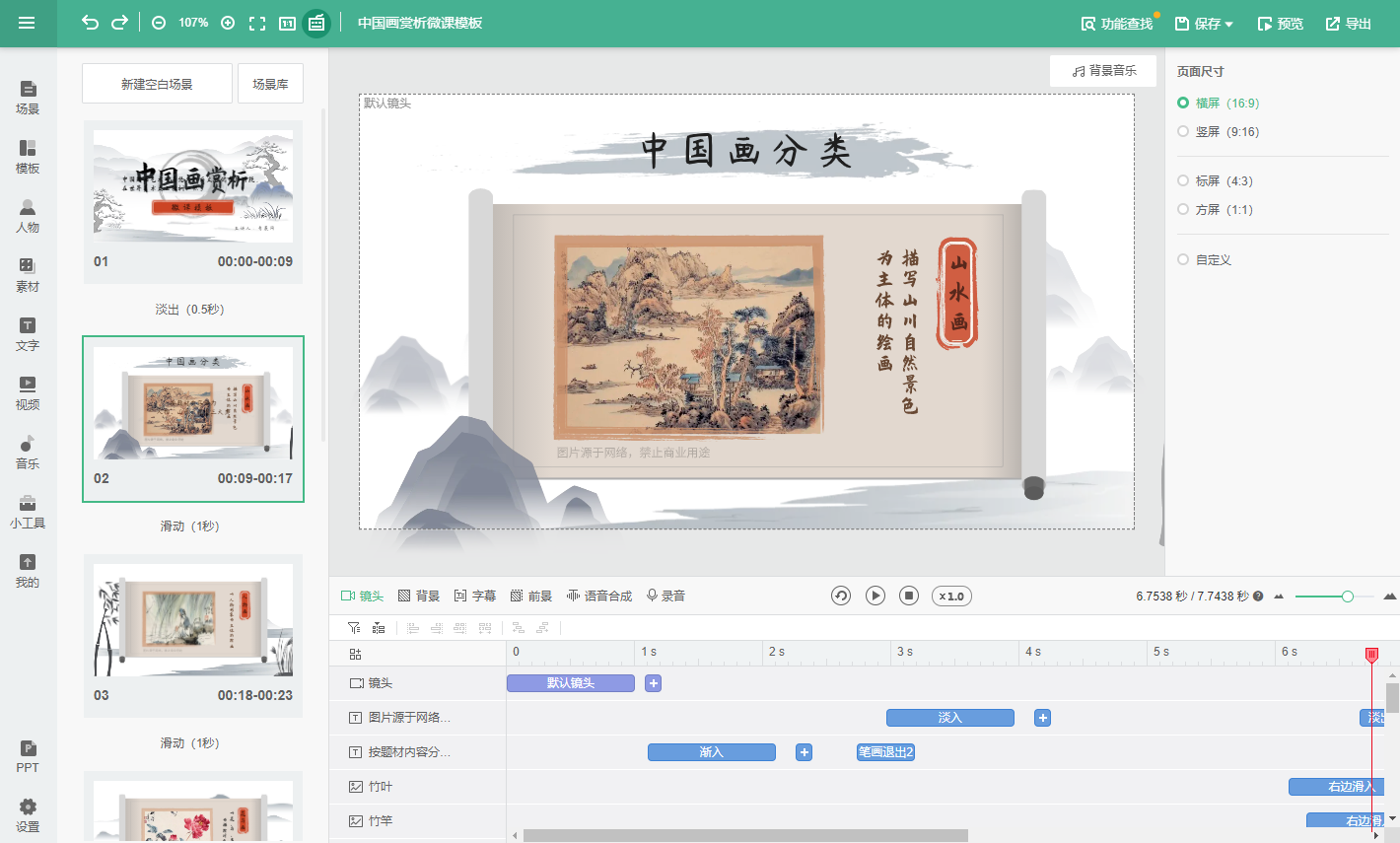Click the 背景音乐 button
The image size is (1400, 843).
pos(1103,71)
